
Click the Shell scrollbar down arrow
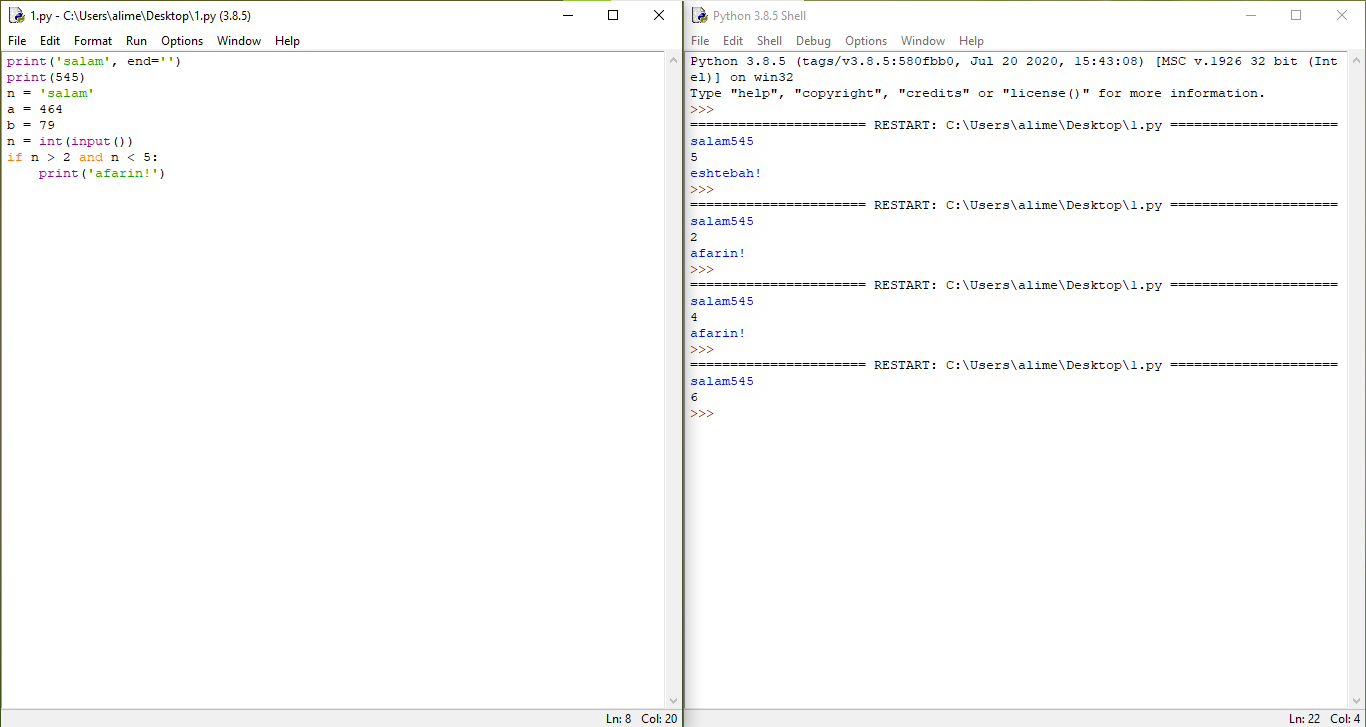[x=1356, y=701]
